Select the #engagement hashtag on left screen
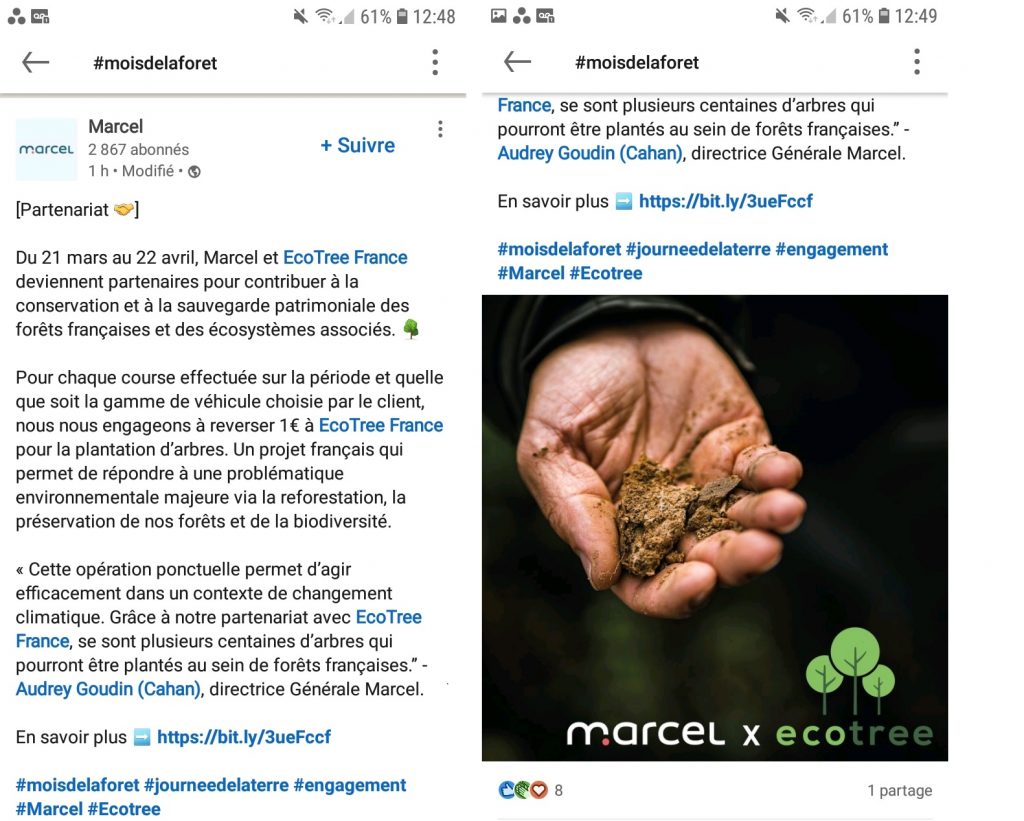 (350, 785)
